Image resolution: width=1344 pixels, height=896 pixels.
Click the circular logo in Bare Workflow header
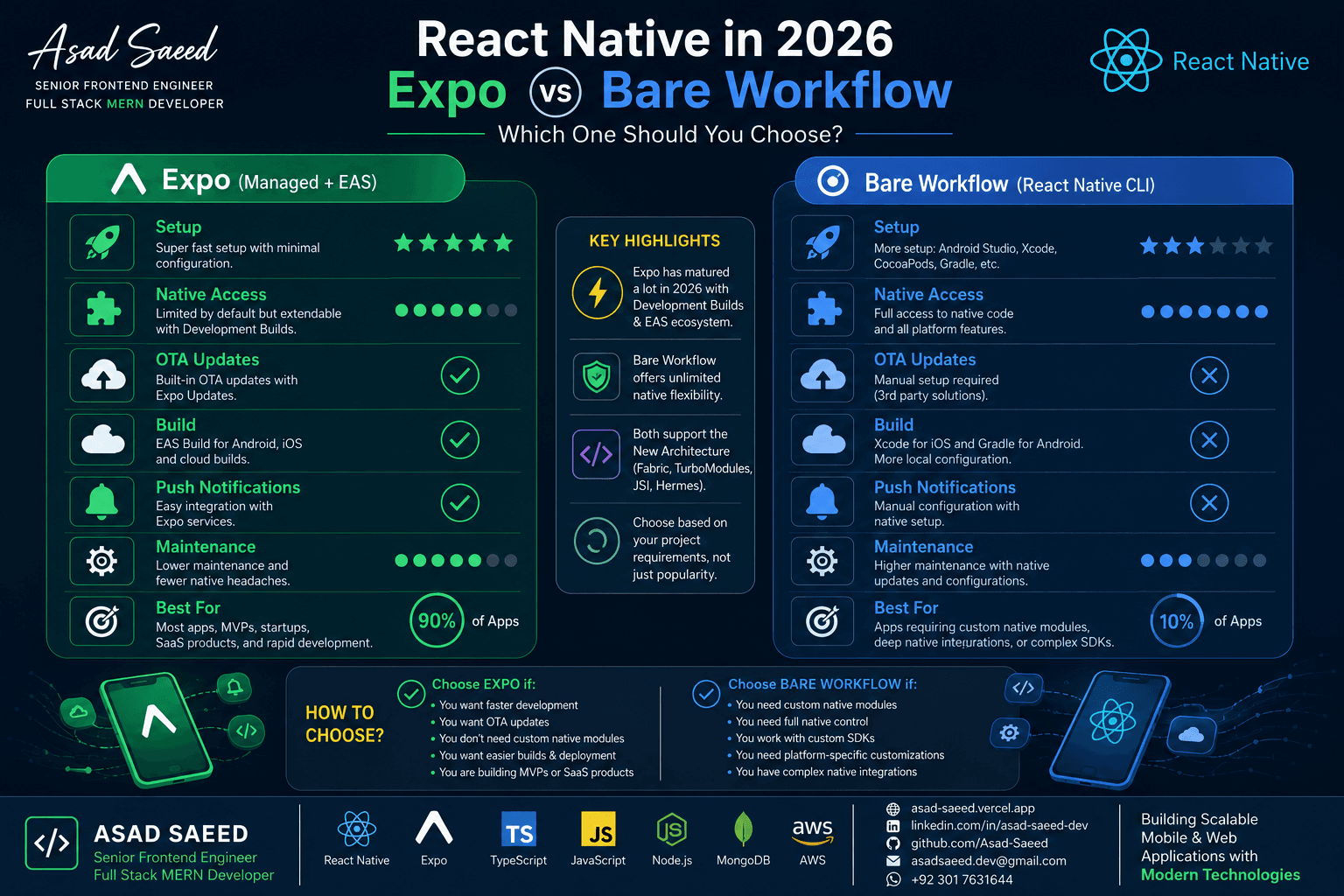pyautogui.click(x=832, y=181)
